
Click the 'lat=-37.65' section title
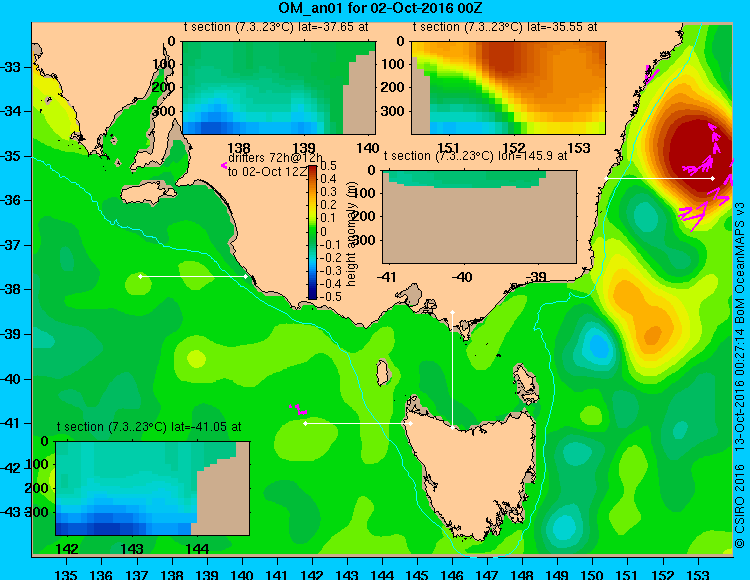[276, 27]
